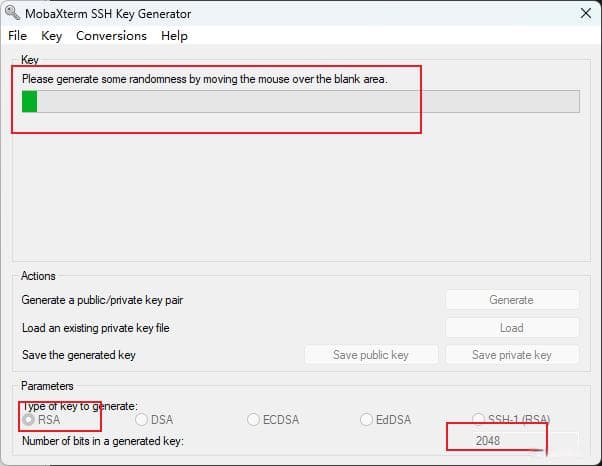This screenshot has width=602, height=466.
Task: Click the Generate button
Action: 512,300
